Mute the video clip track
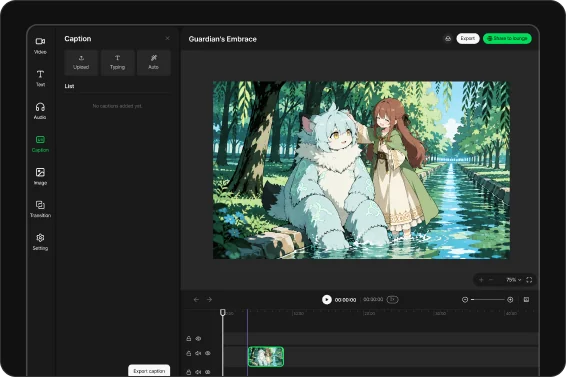Viewport: 566px width, 377px height. click(x=198, y=353)
